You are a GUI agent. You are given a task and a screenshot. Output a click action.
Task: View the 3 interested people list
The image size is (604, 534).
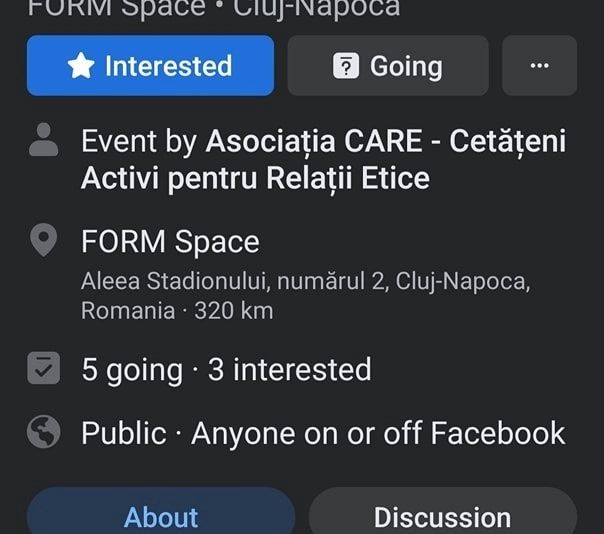click(290, 369)
